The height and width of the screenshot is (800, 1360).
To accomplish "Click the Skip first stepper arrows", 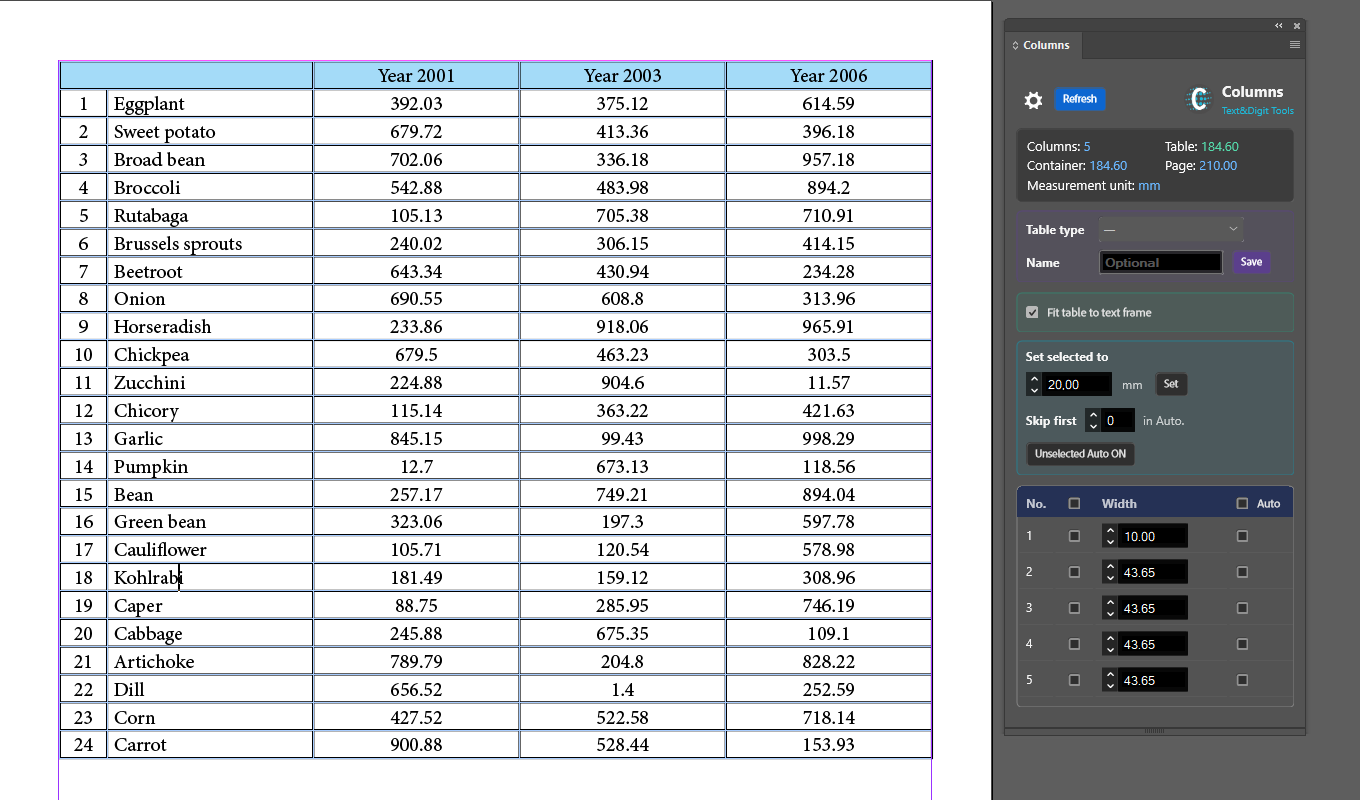I will point(1093,421).
